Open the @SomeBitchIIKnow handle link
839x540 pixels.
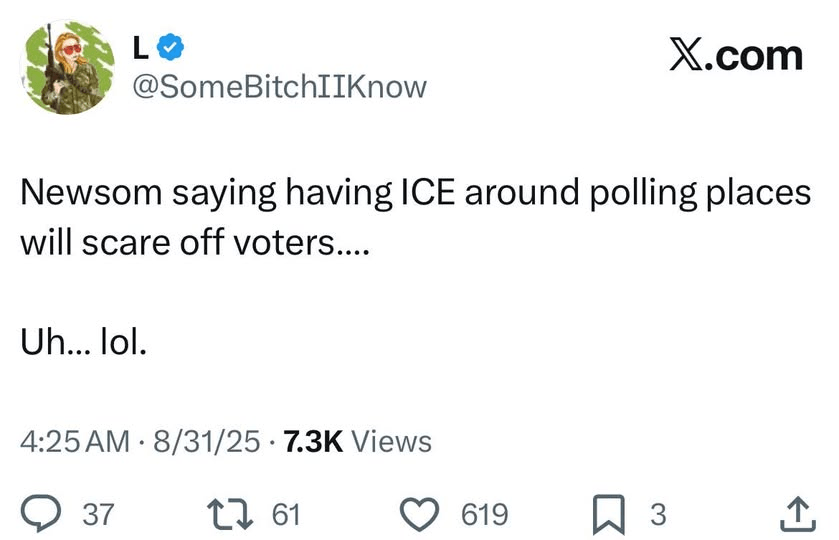pos(279,87)
